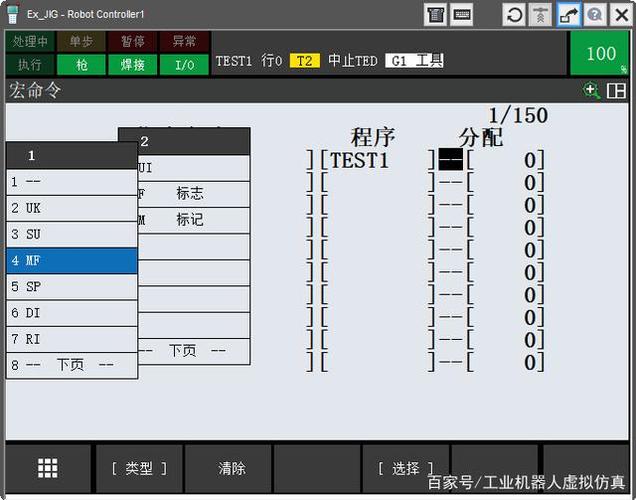Click the zoom magnifier icon
This screenshot has width=636, height=500.
tap(591, 90)
